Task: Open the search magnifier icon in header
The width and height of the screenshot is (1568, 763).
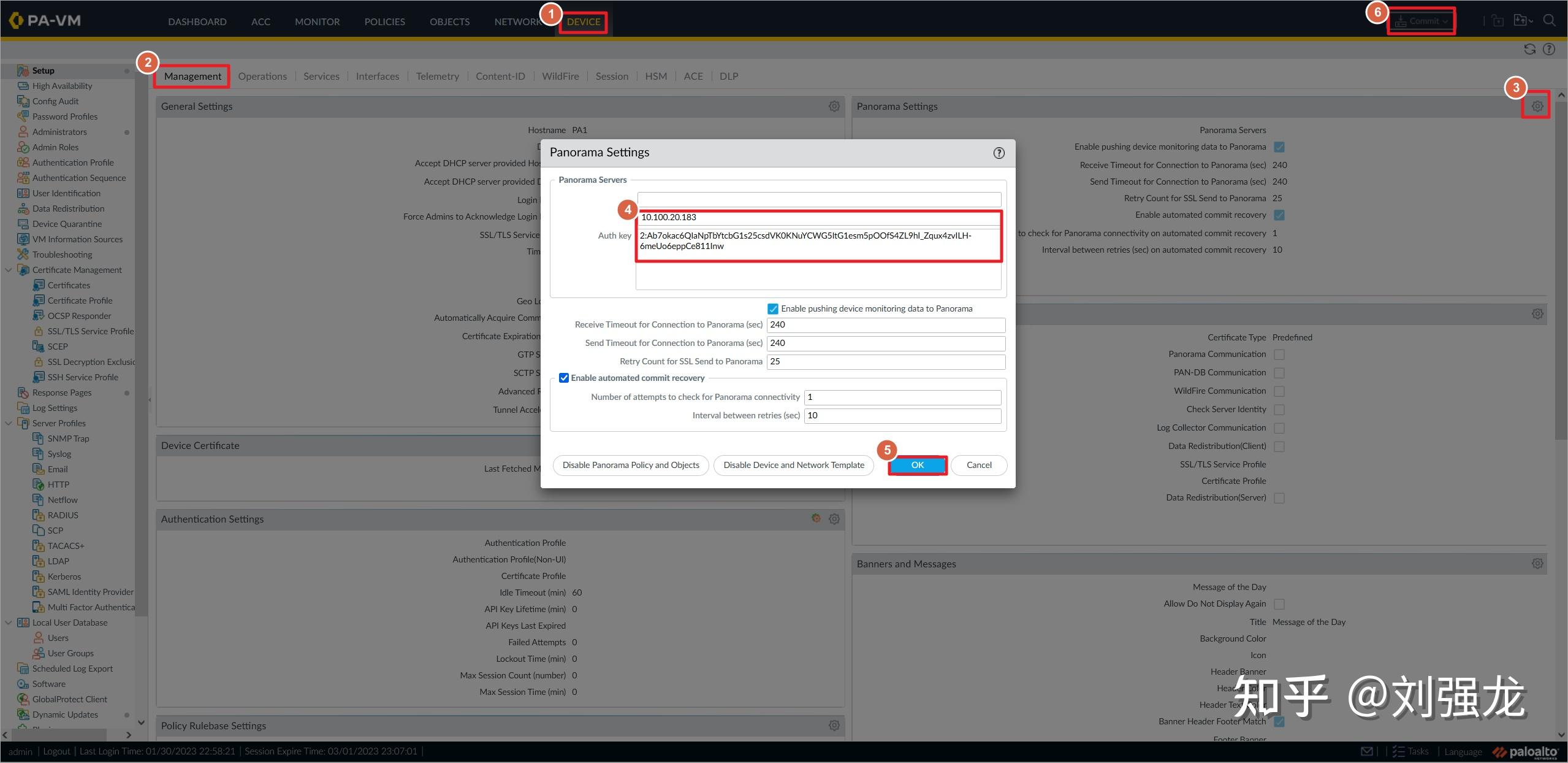Action: [x=1549, y=21]
